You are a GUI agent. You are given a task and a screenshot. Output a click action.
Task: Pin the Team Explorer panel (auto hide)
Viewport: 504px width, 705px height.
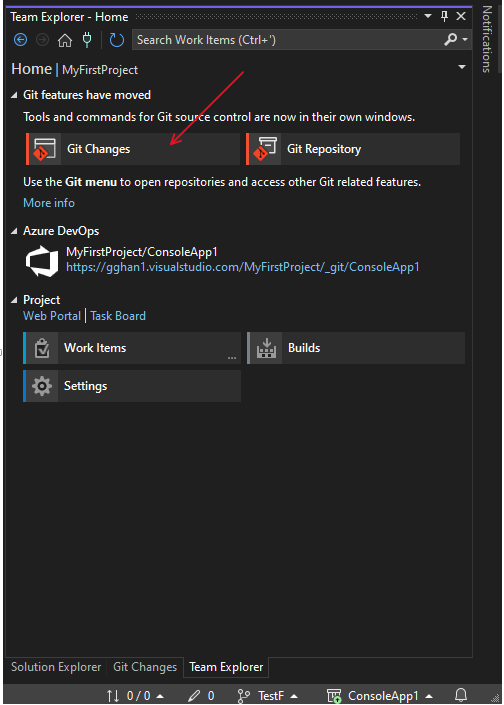point(444,16)
